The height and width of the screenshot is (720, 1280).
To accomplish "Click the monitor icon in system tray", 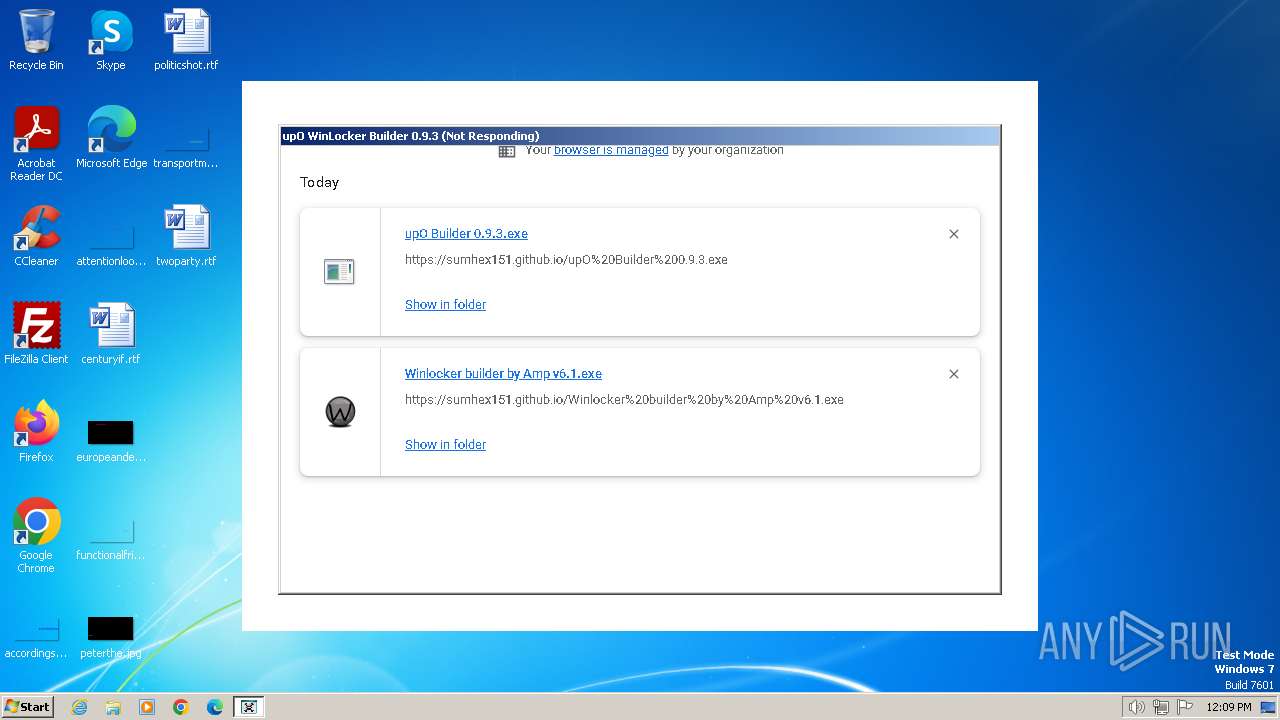I will pos(1269,707).
